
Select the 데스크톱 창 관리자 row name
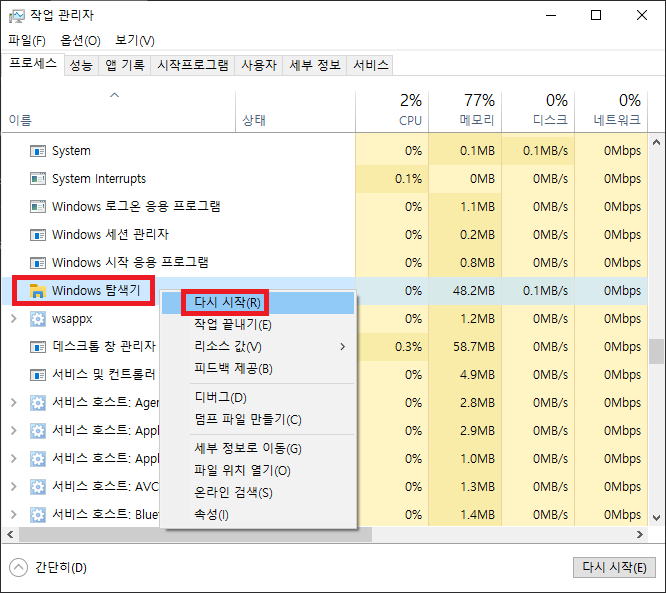(x=104, y=347)
